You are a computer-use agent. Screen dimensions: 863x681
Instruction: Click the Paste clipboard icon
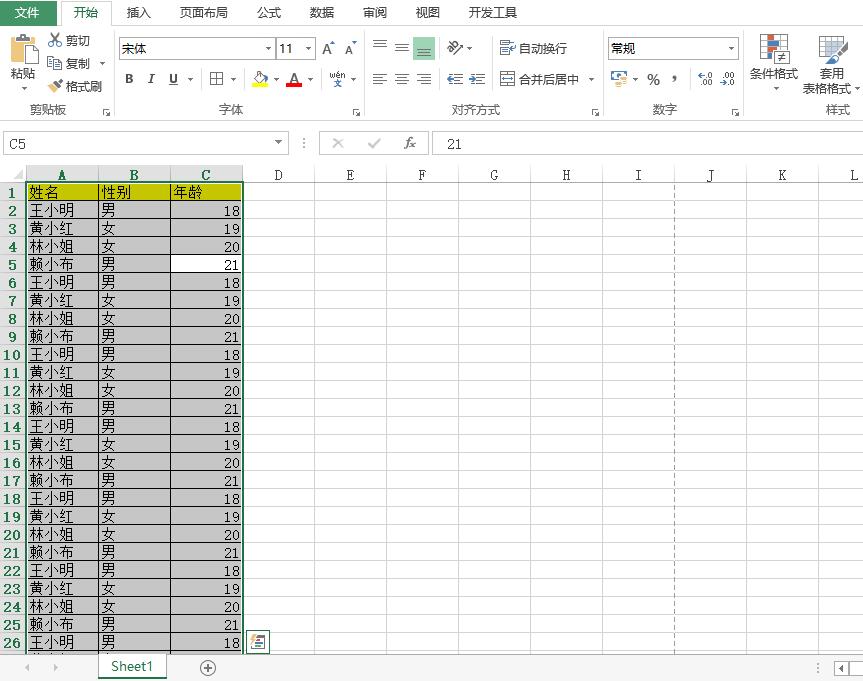(x=24, y=51)
